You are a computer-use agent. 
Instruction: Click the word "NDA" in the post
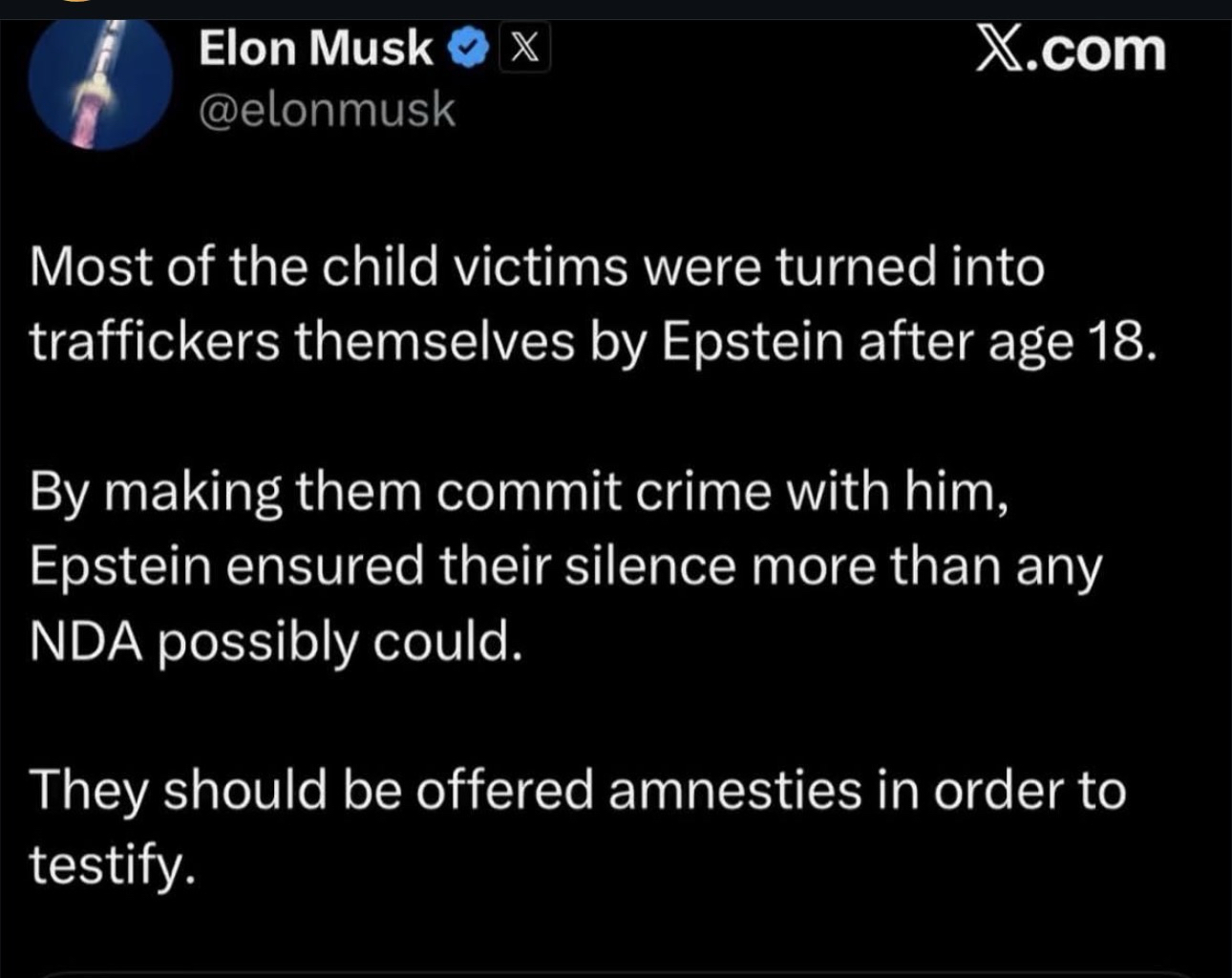(x=86, y=641)
